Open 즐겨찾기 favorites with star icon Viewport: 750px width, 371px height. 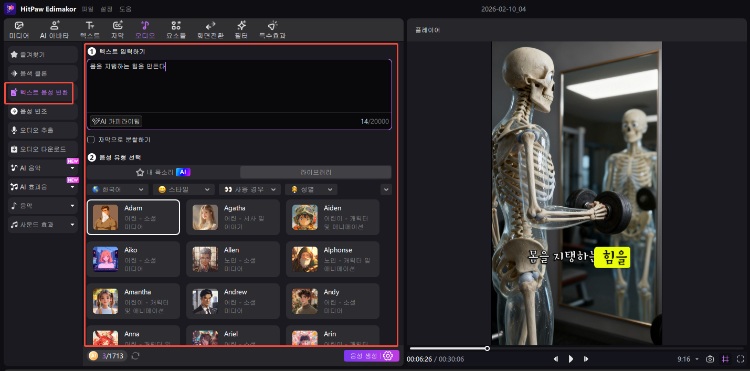pyautogui.click(x=43, y=55)
